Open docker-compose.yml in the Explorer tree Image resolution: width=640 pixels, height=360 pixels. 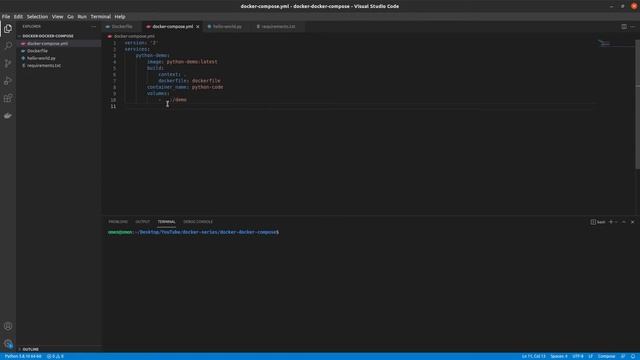(x=47, y=44)
